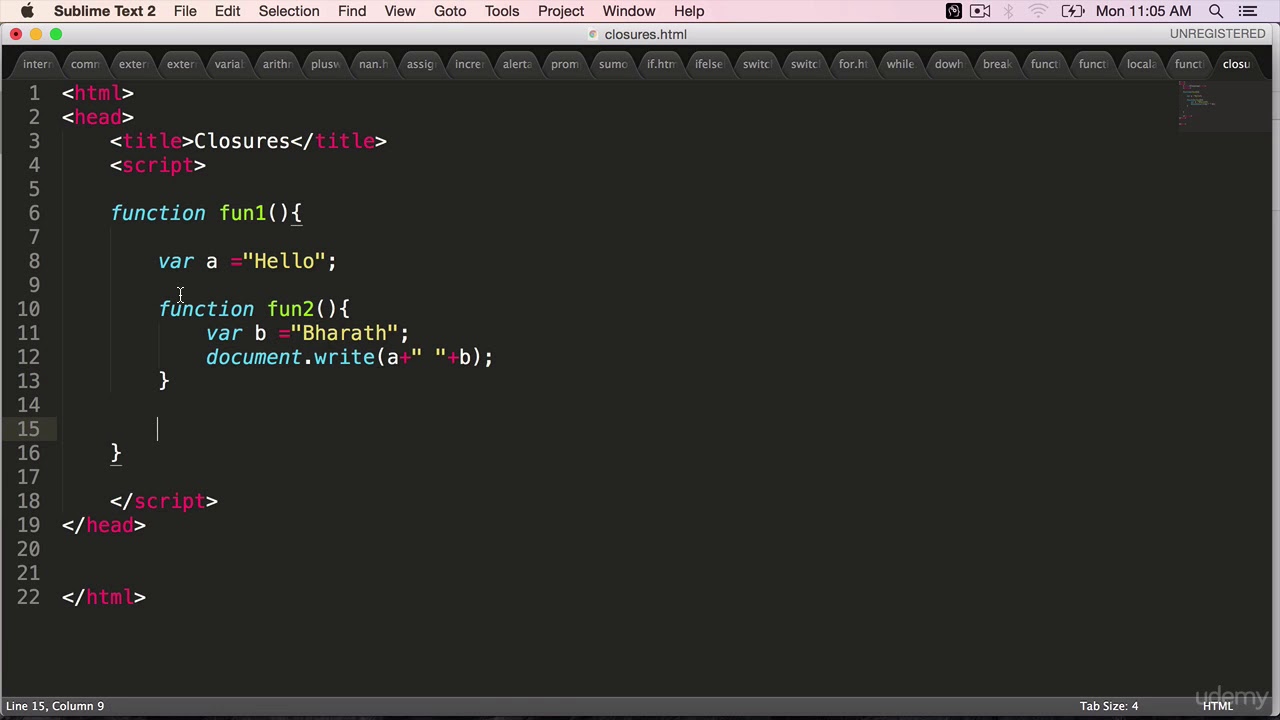Open the Project menu
This screenshot has width=1280, height=720.
561,11
